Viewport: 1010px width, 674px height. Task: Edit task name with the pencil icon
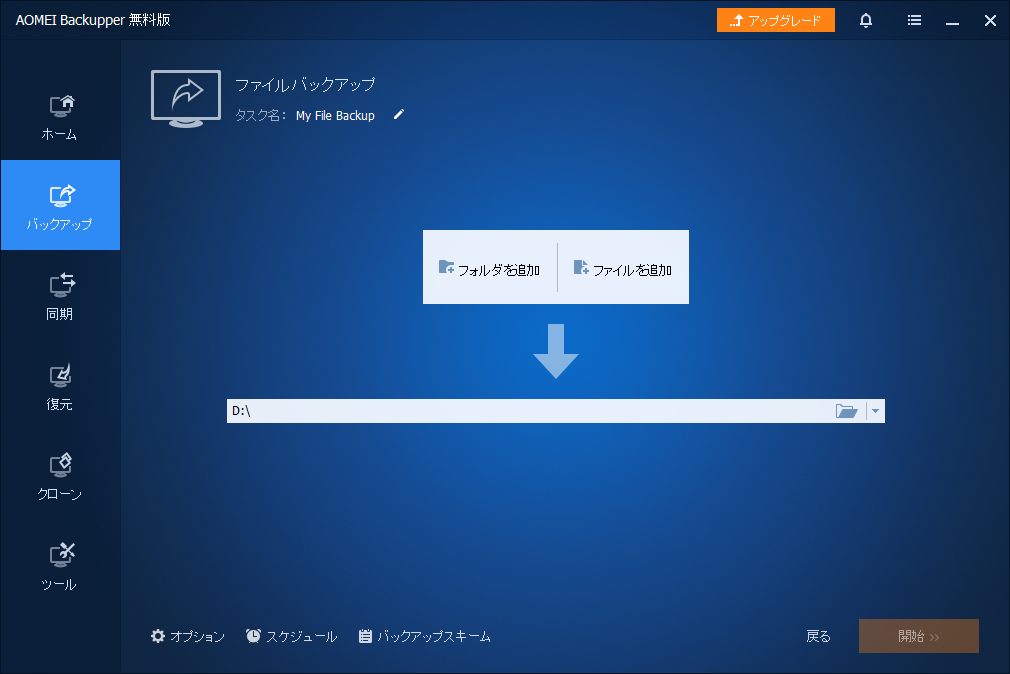pos(399,115)
